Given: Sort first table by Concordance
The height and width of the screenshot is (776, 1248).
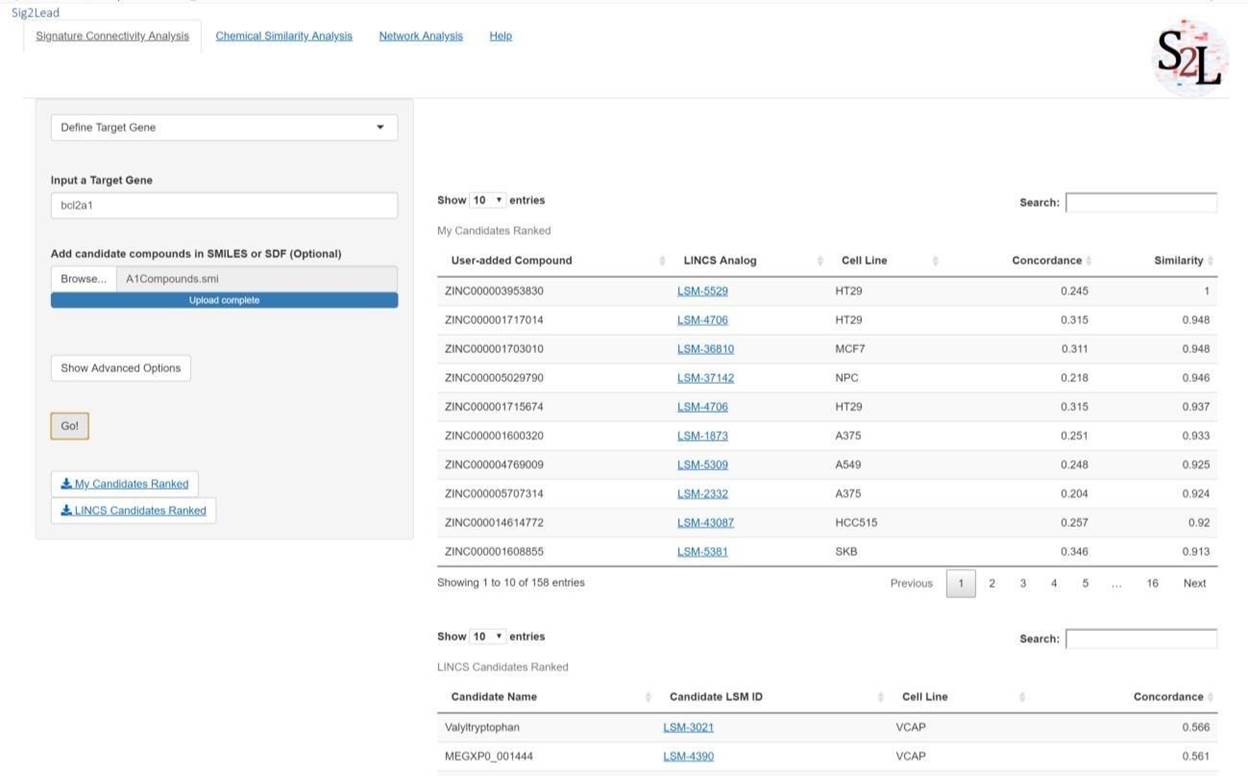Looking at the screenshot, I should [1047, 260].
